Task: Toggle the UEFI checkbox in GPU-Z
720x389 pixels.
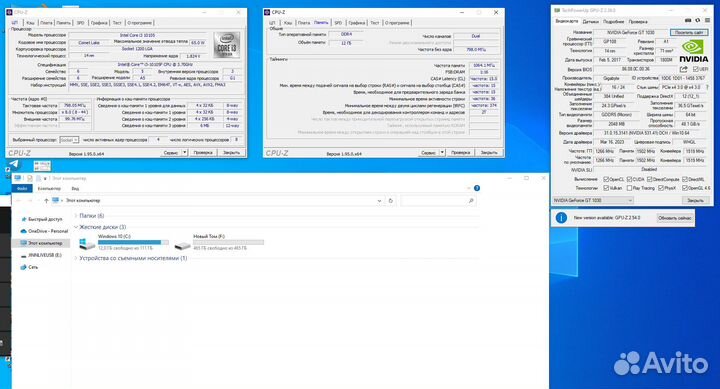Action: click(x=696, y=69)
